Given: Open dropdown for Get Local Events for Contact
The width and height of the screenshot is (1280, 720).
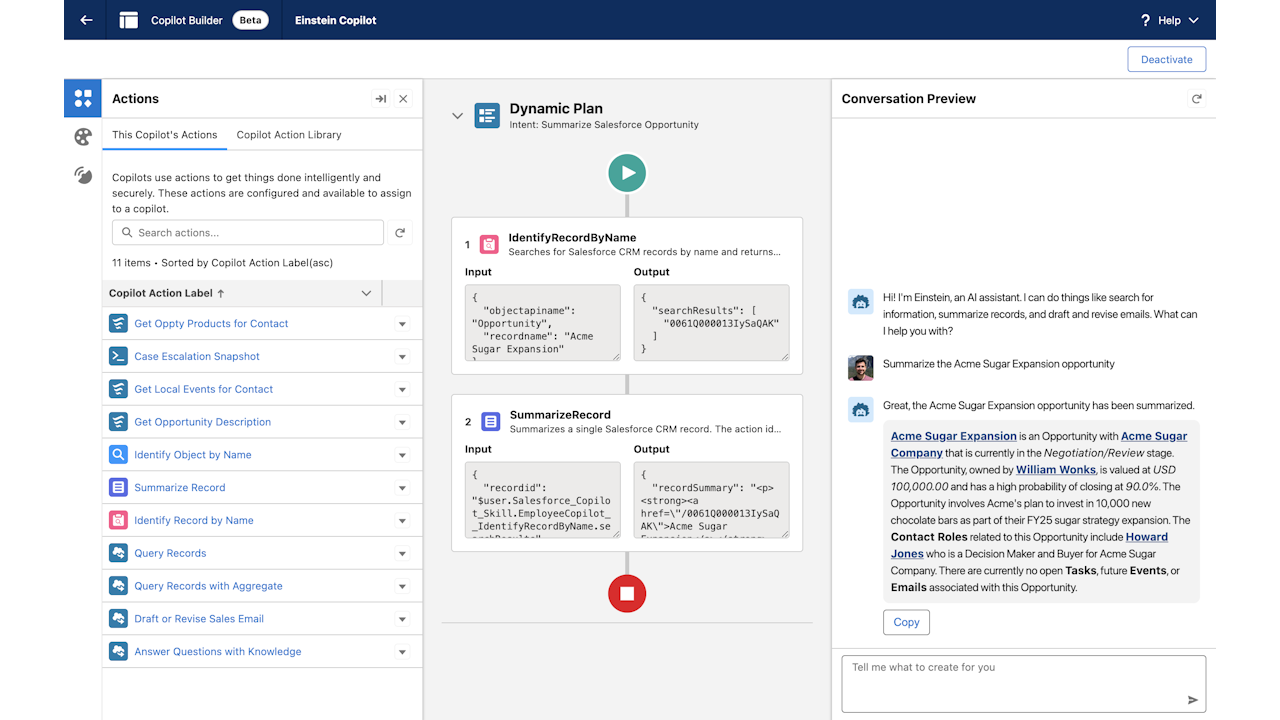Looking at the screenshot, I should pos(402,390).
